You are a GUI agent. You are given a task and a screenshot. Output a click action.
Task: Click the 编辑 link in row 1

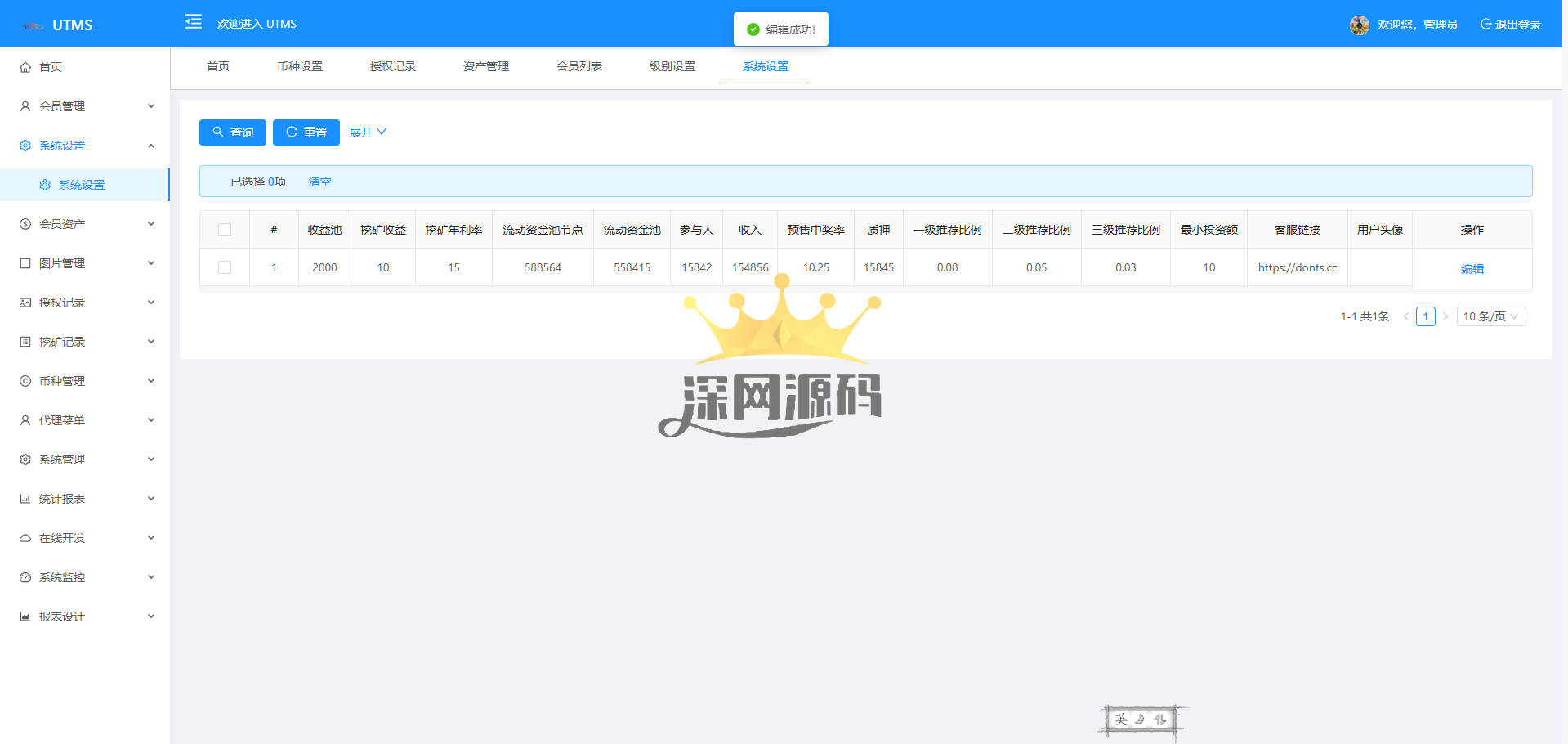pos(1472,268)
